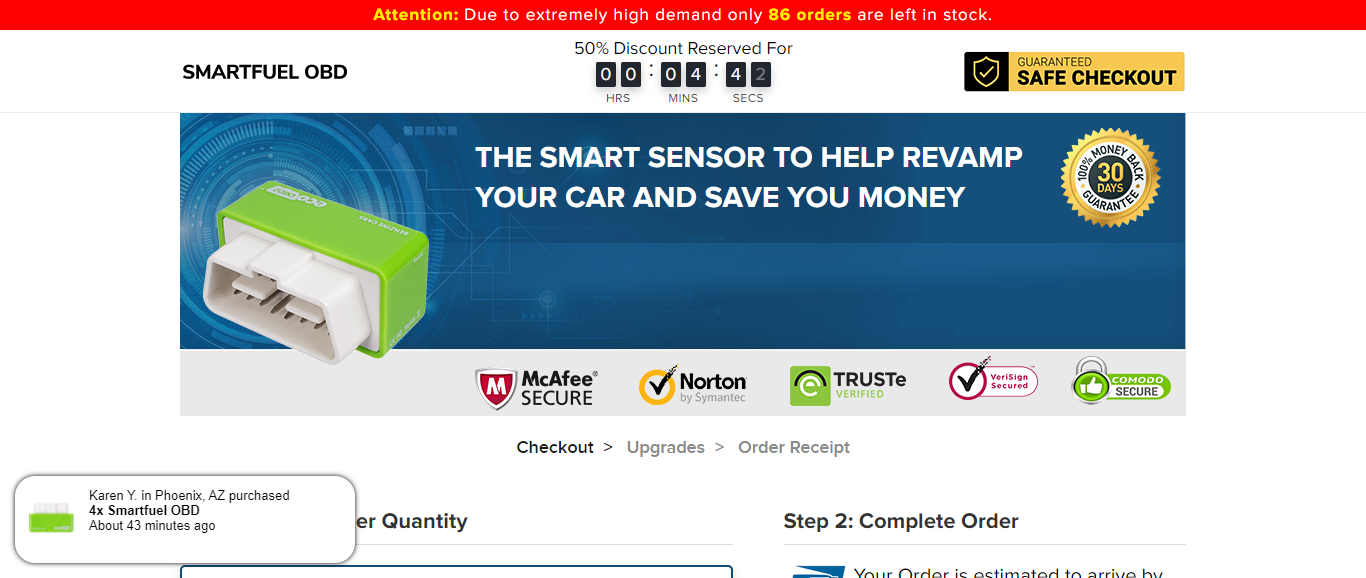The width and height of the screenshot is (1366, 578).
Task: Click the 30 Days Money Back Guarantee seal
Action: 1111,177
